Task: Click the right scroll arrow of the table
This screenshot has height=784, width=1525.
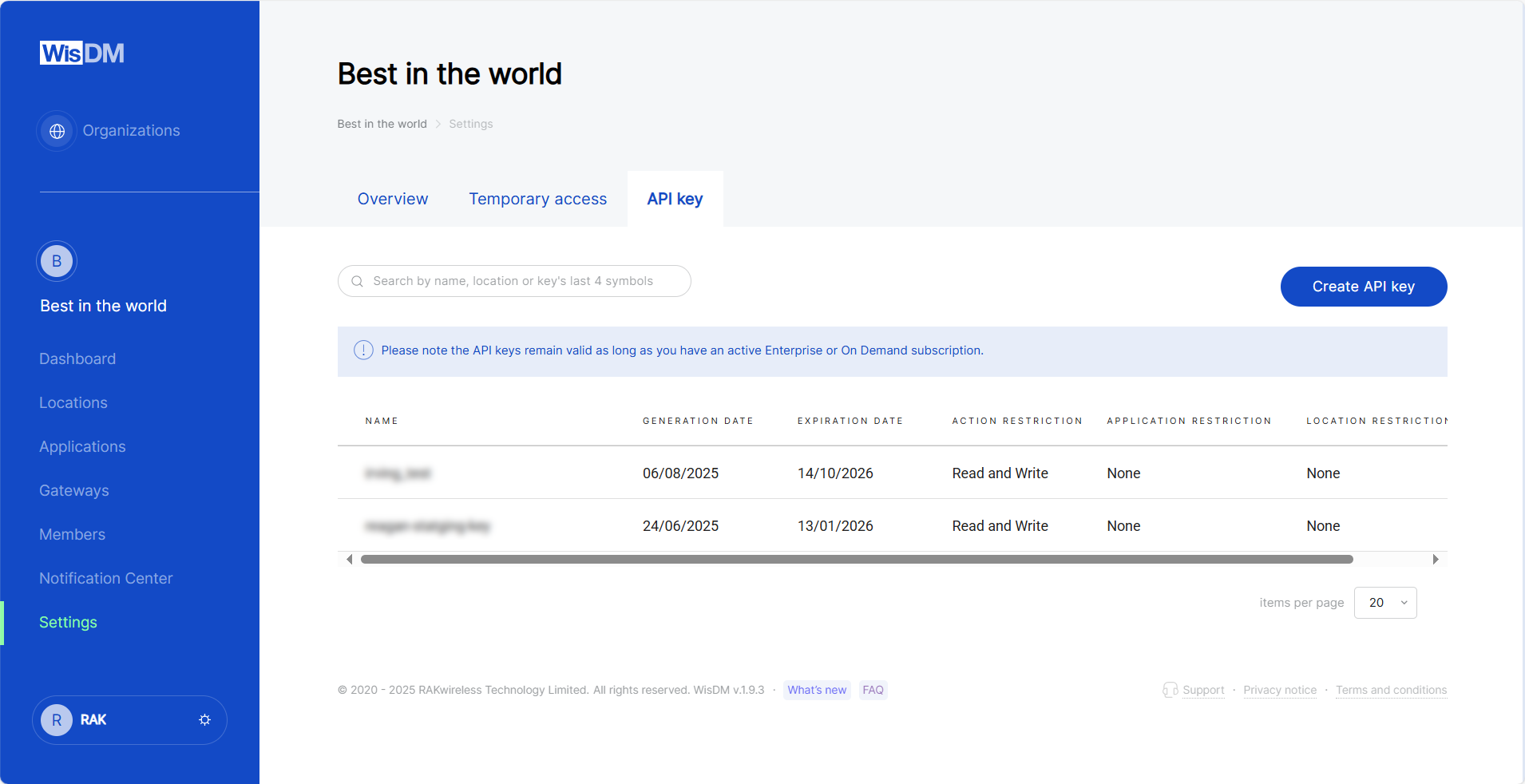Action: [1435, 559]
